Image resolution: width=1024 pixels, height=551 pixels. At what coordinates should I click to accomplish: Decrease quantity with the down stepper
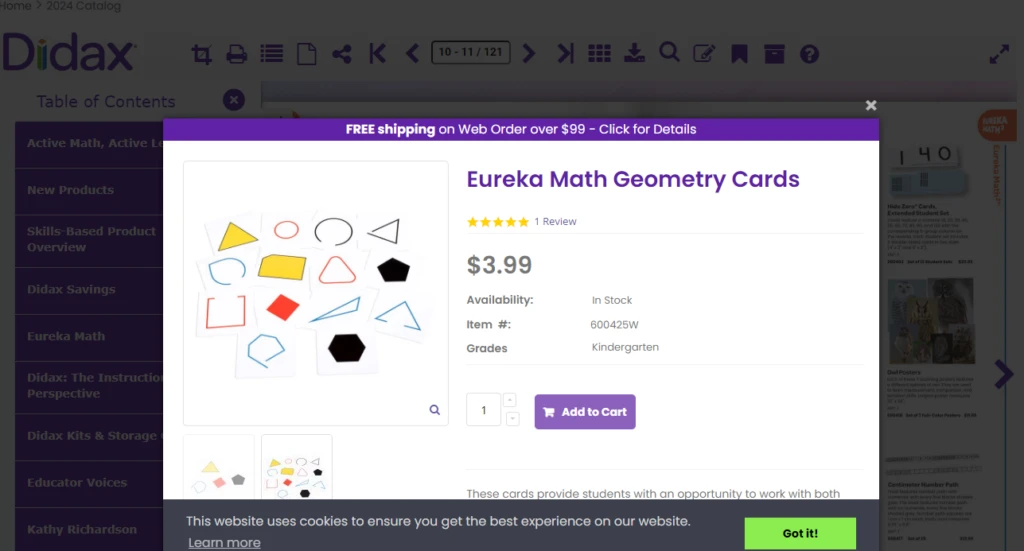[x=513, y=418]
